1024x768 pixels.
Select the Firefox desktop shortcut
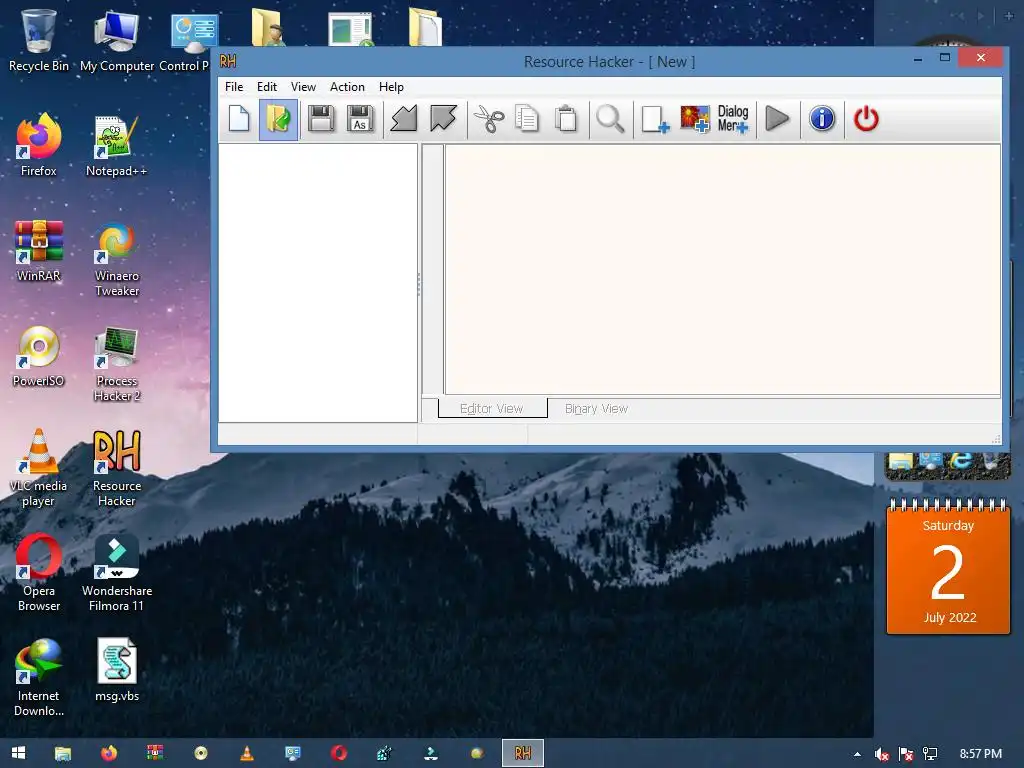(x=39, y=145)
